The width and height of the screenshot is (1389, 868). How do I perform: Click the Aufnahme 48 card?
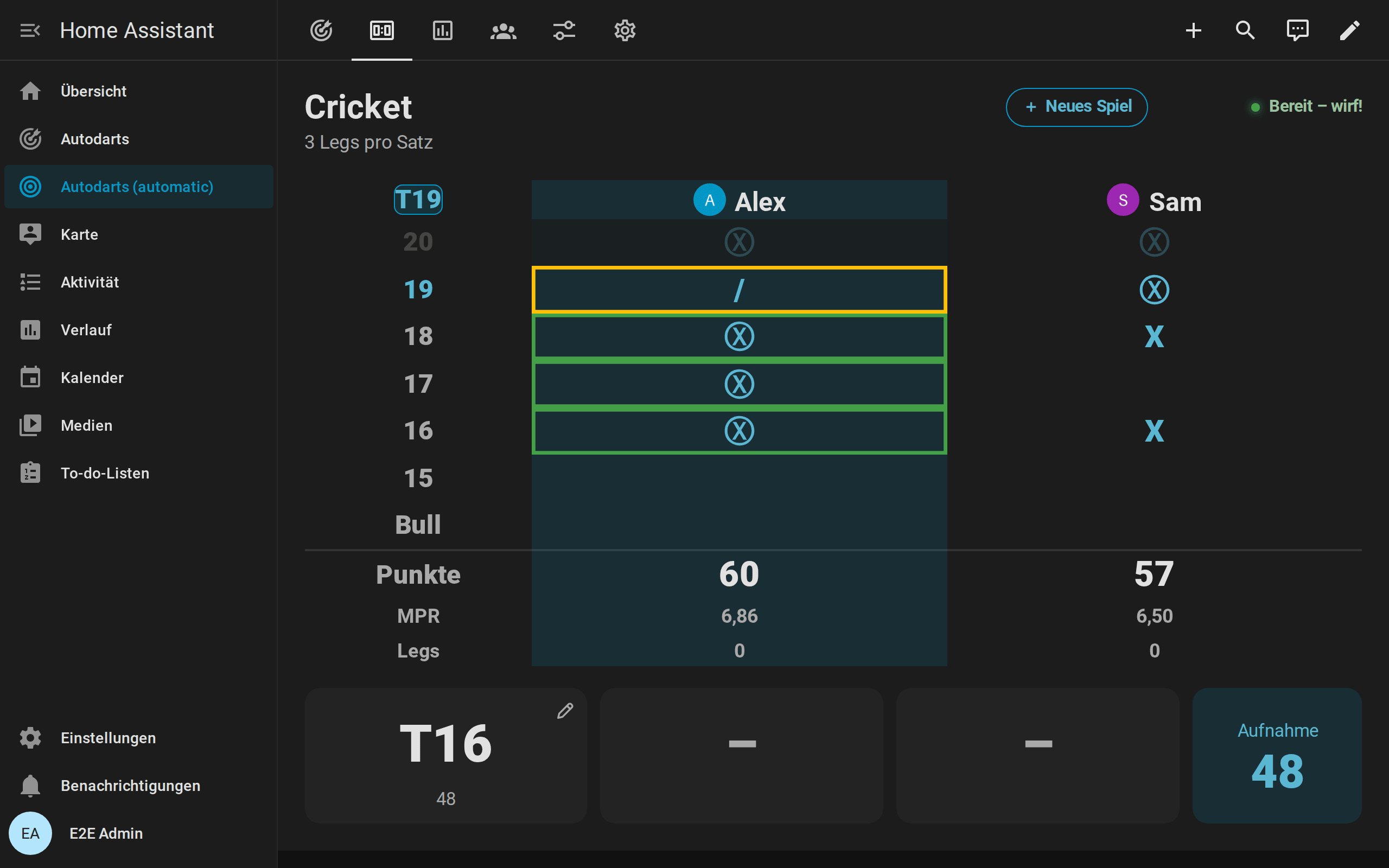[1277, 756]
